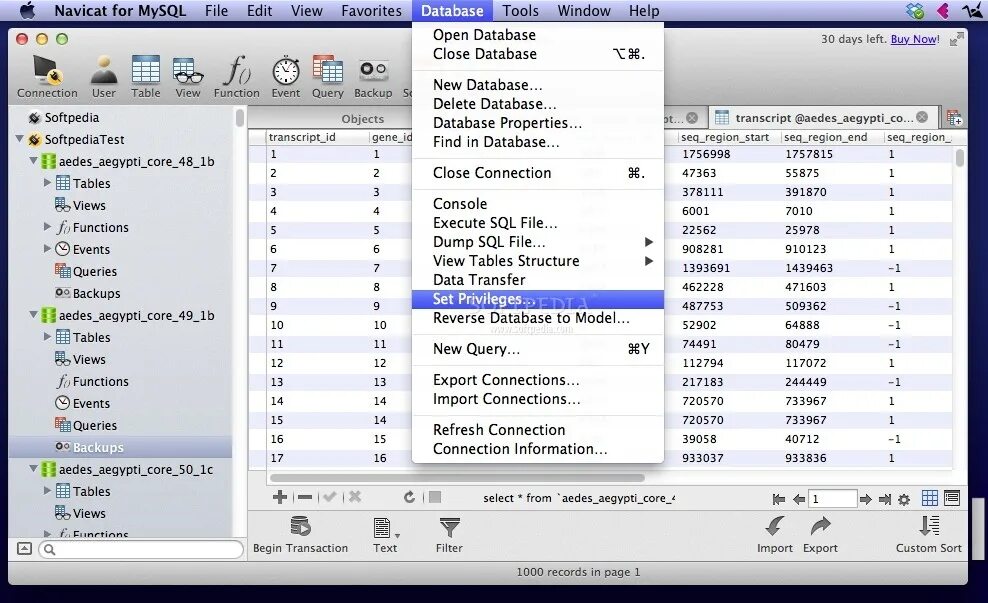Image resolution: width=988 pixels, height=603 pixels.
Task: Select Views under aedes_aegypti_core_50_1c
Action: tap(89, 514)
